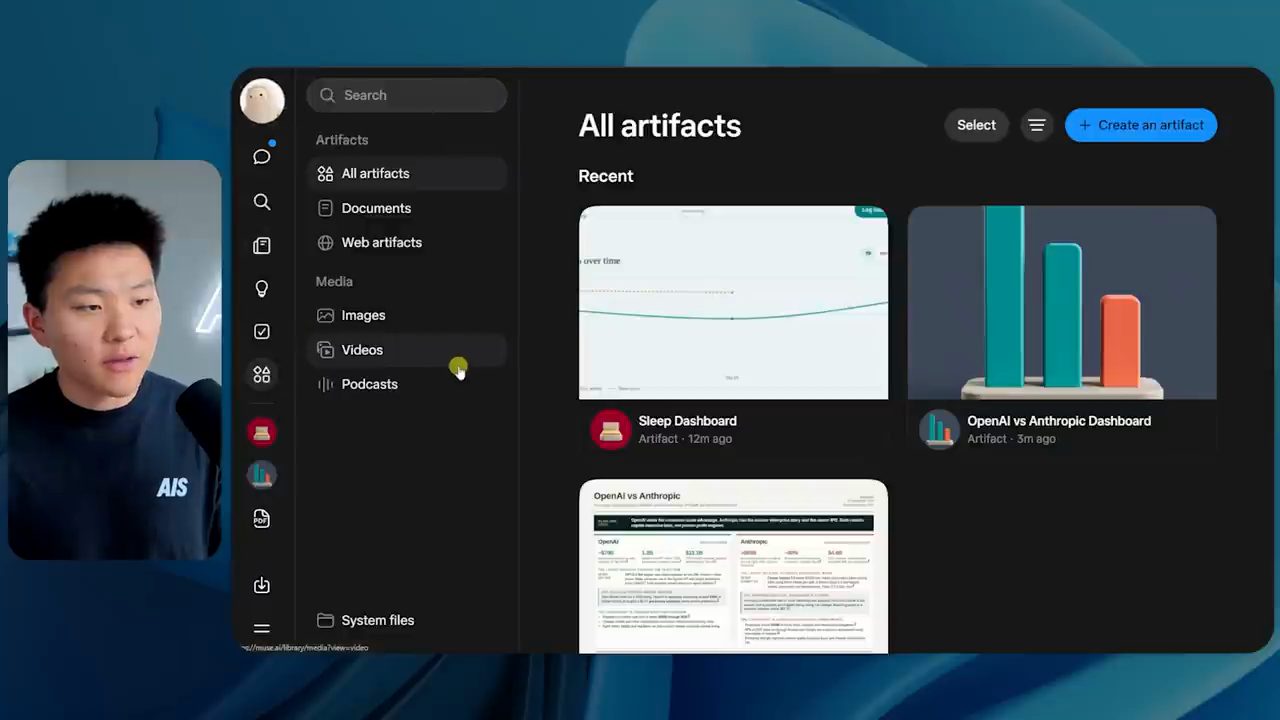1280x720 pixels.
Task: Click the Sleep Dashboard title text
Action: [x=687, y=421]
